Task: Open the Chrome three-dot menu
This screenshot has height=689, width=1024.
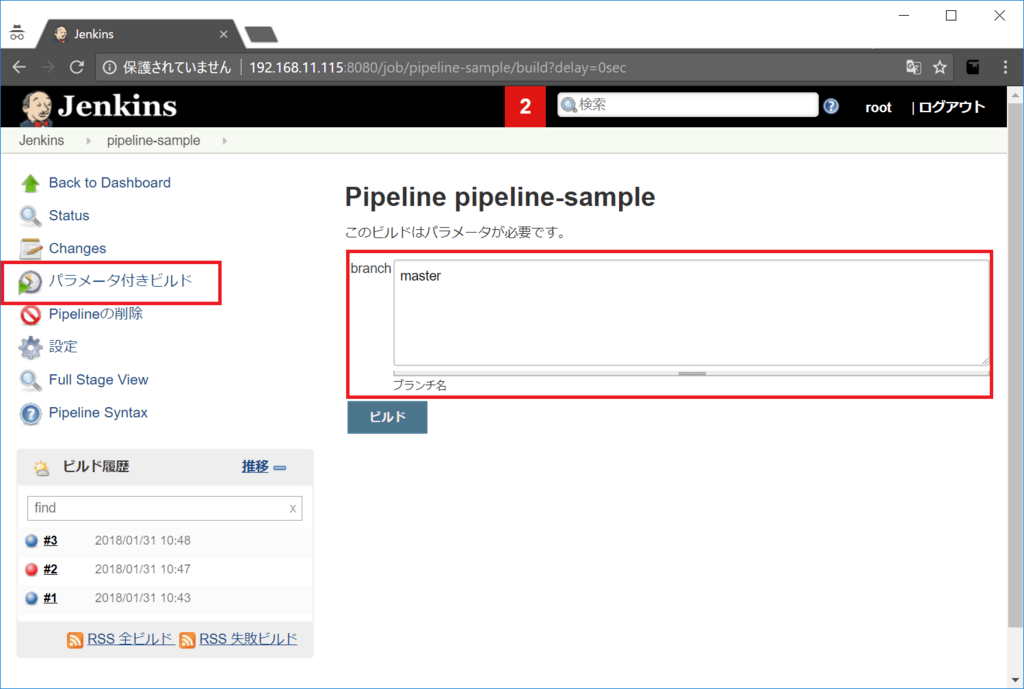Action: [1005, 67]
